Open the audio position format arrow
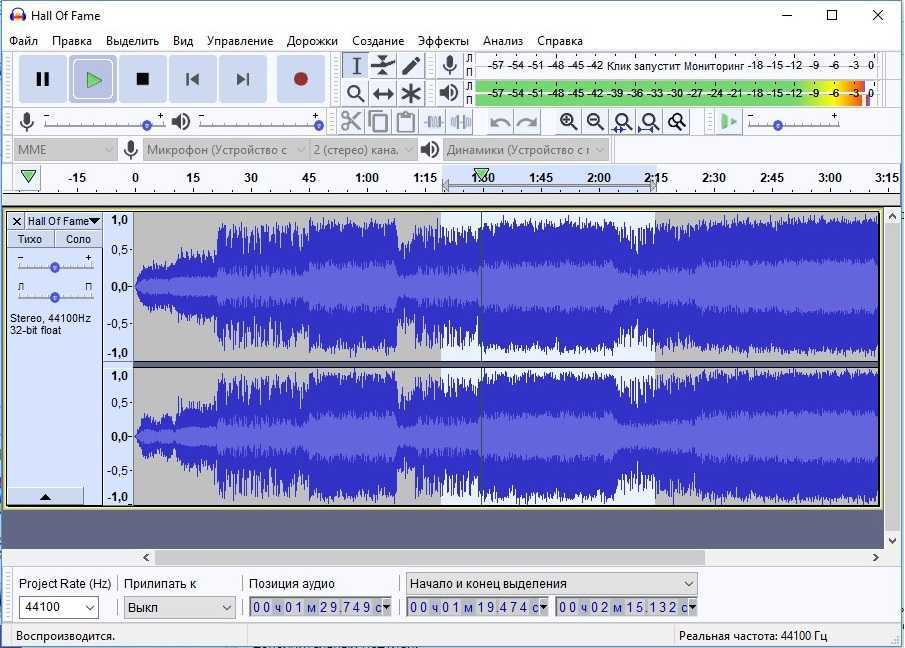Viewport: 905px width, 648px height. tap(387, 606)
